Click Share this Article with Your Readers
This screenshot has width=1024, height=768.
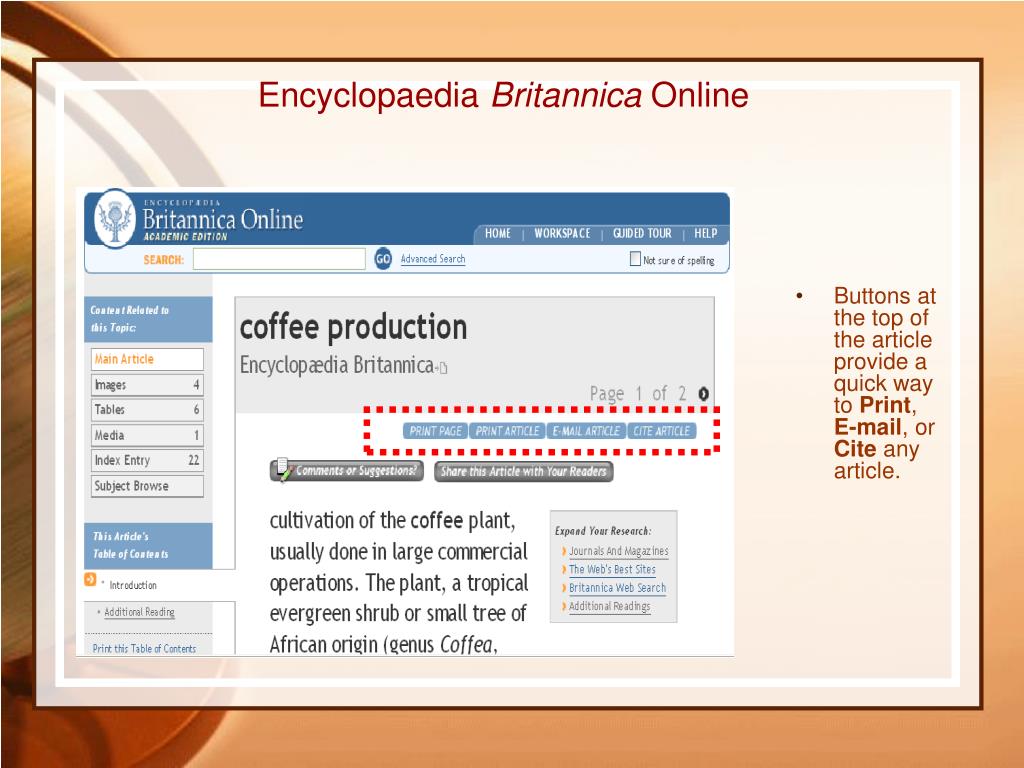point(524,472)
